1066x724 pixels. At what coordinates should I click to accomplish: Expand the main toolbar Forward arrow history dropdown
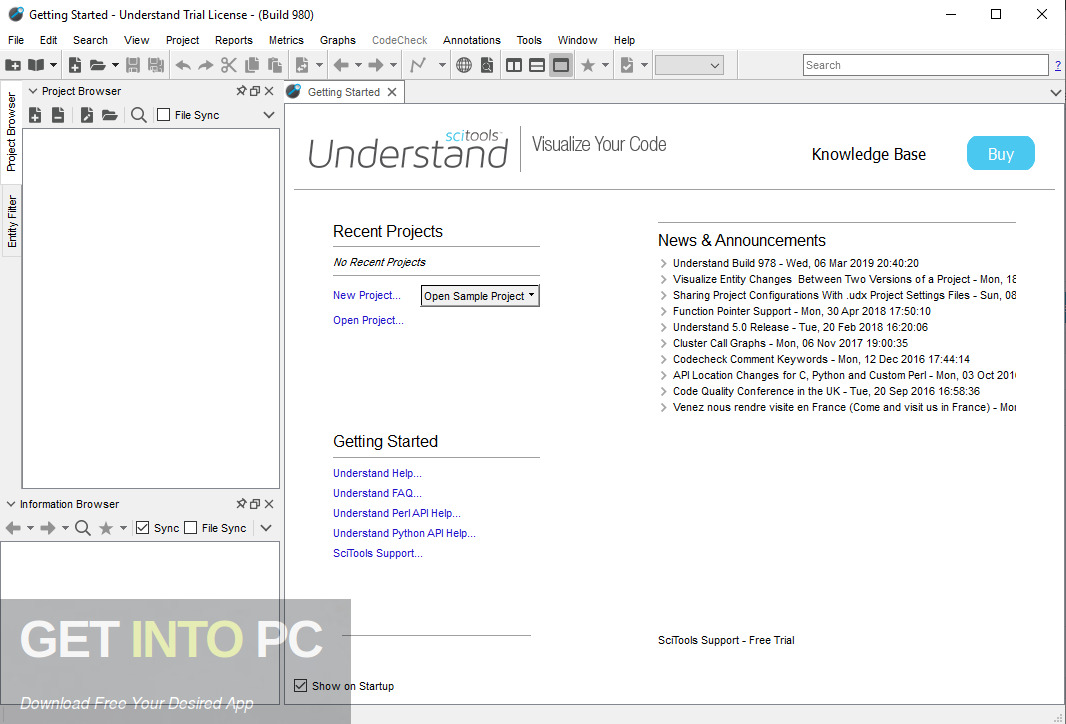[393, 65]
